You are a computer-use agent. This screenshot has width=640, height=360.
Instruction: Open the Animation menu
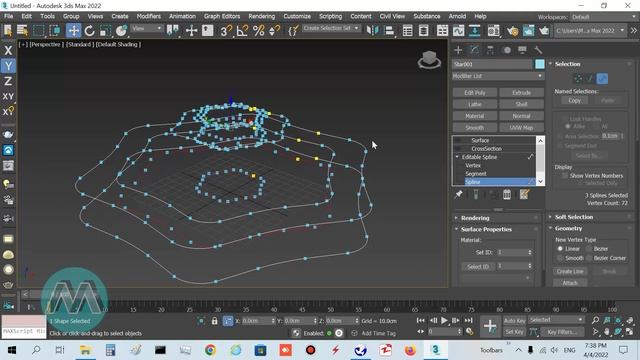coord(182,16)
